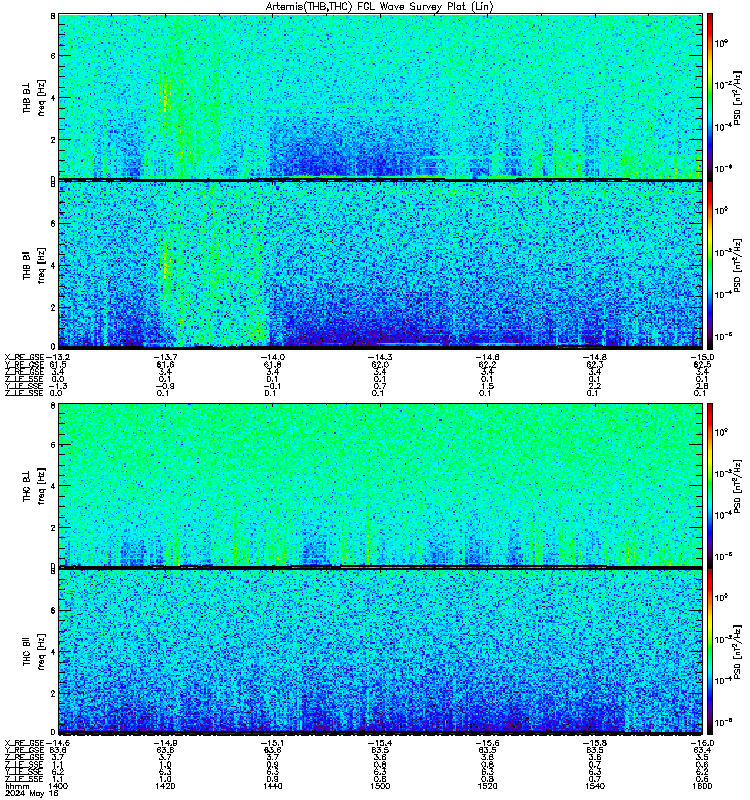Viewport: 750px width, 800px height.
Task: Click the 1500 time tick label
Action: (x=381, y=786)
